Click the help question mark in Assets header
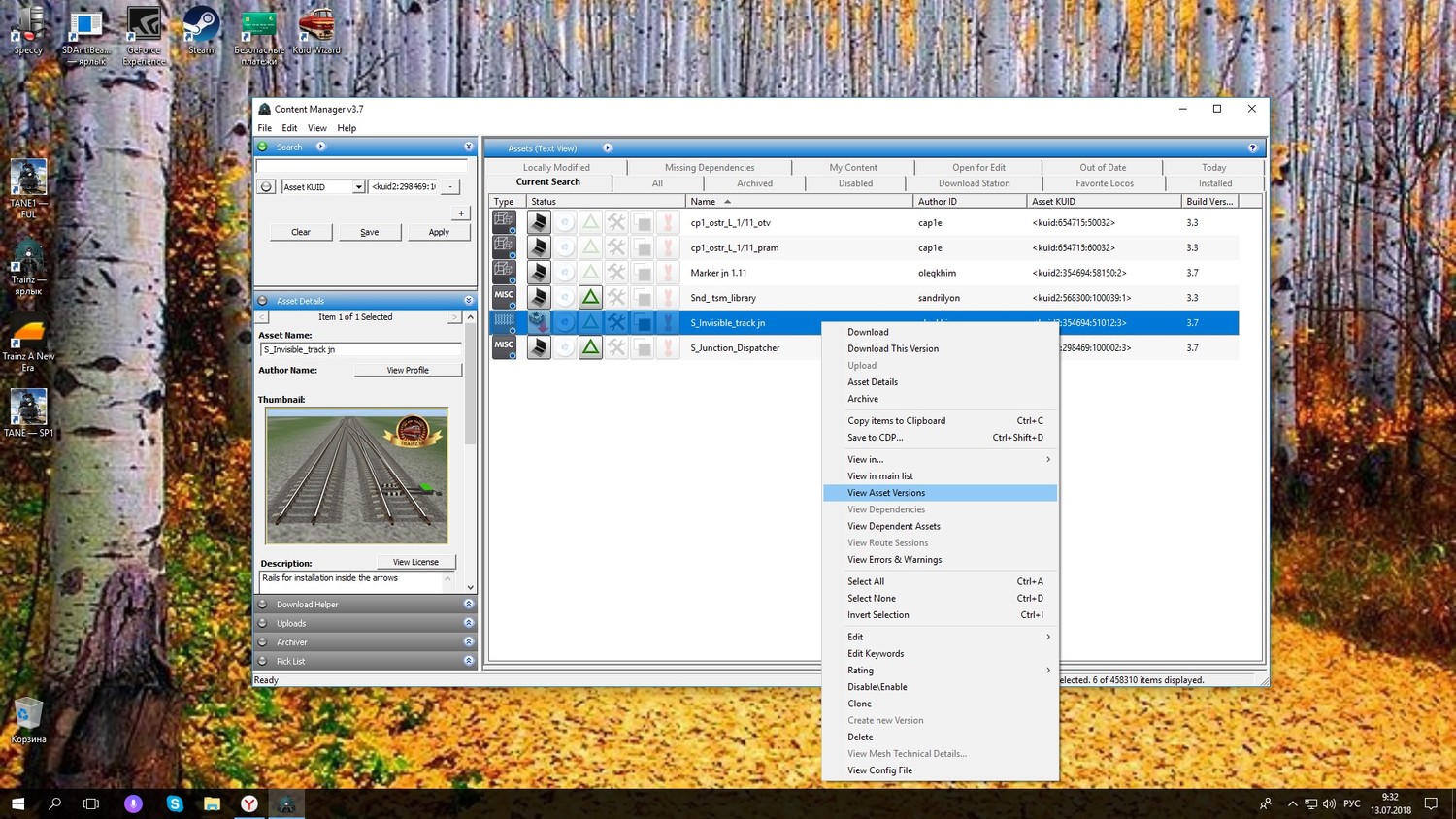This screenshot has width=1456, height=819. pyautogui.click(x=1252, y=147)
